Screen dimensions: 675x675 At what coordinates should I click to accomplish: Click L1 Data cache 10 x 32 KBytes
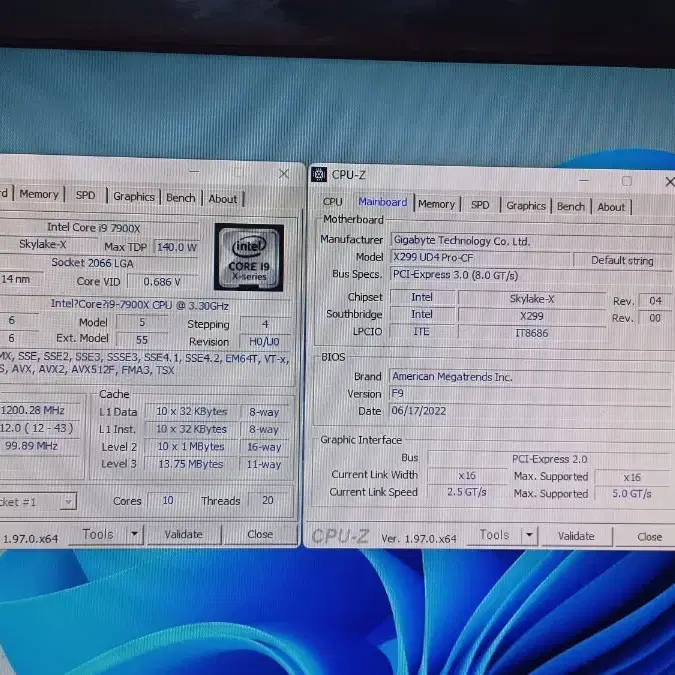[x=192, y=411]
